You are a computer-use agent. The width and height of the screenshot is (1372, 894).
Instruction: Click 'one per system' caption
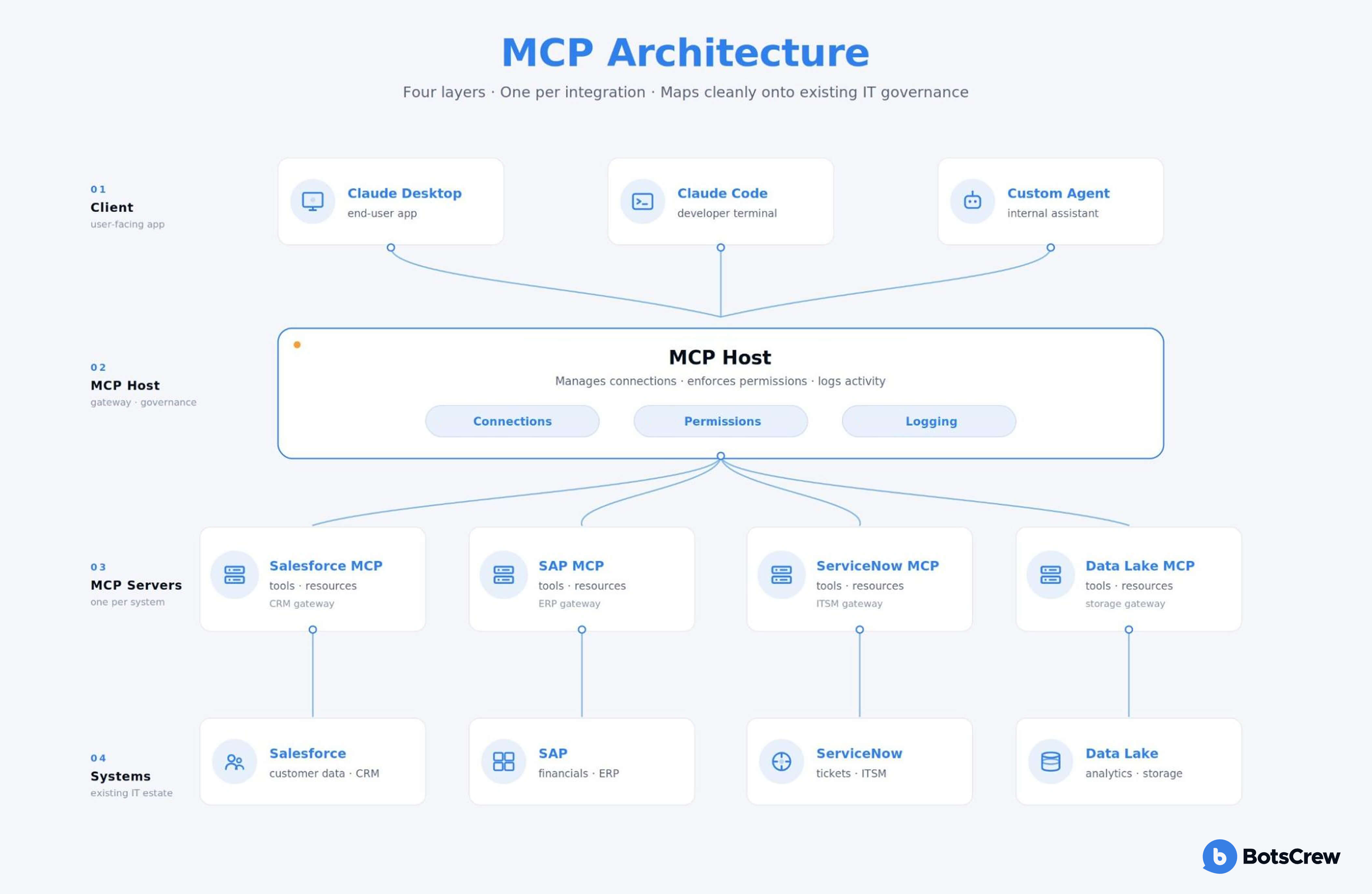127,602
